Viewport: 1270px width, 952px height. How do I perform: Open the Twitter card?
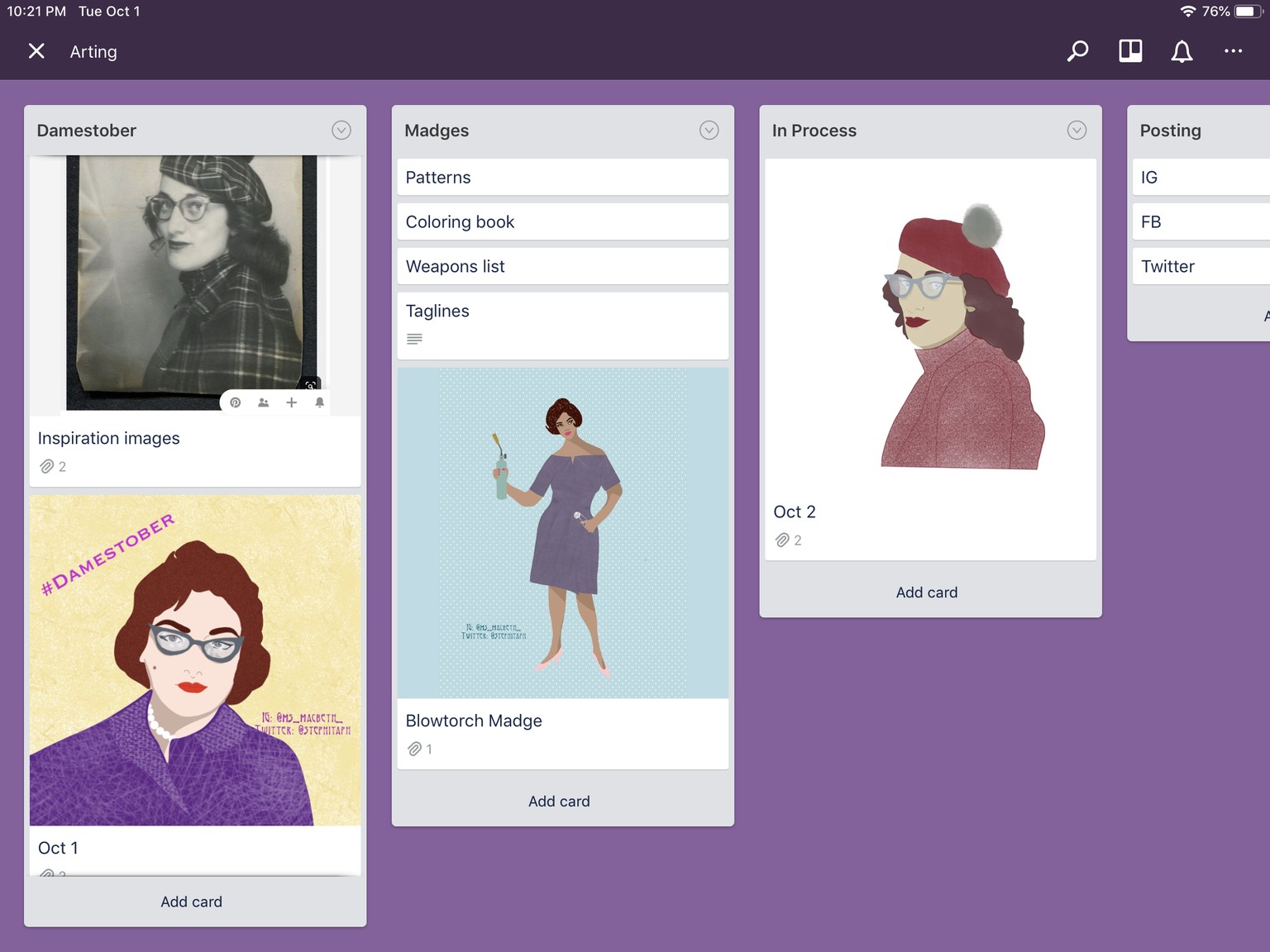(x=1201, y=267)
